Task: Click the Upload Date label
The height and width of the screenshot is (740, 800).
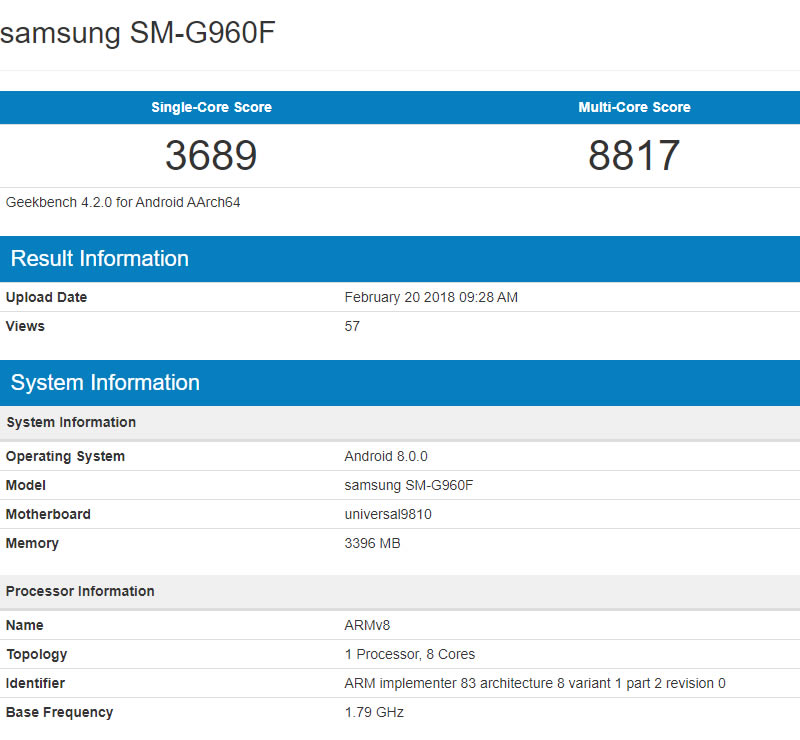Action: tap(46, 297)
